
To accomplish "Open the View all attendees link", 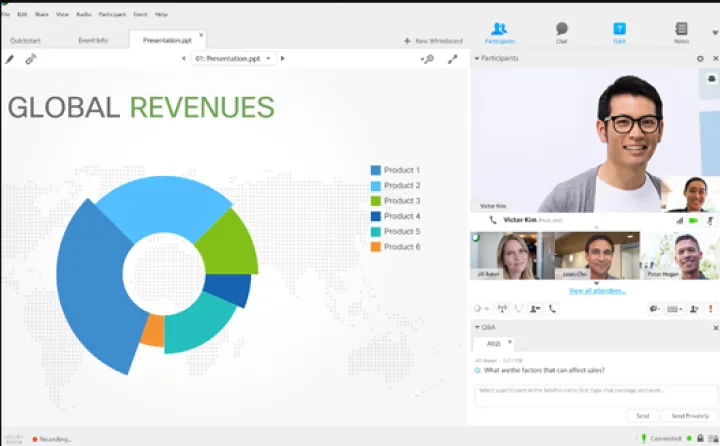I will [x=597, y=291].
